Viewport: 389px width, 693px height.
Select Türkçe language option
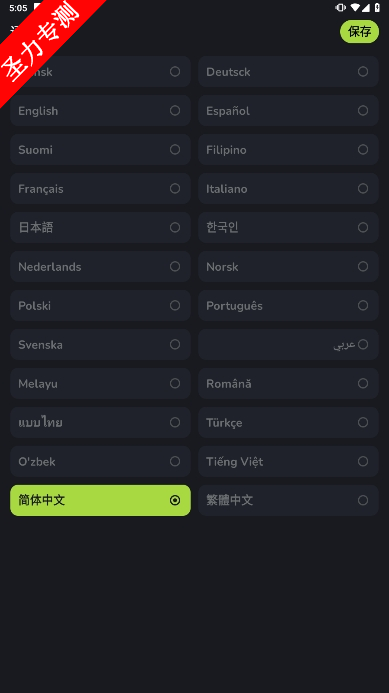(x=288, y=423)
